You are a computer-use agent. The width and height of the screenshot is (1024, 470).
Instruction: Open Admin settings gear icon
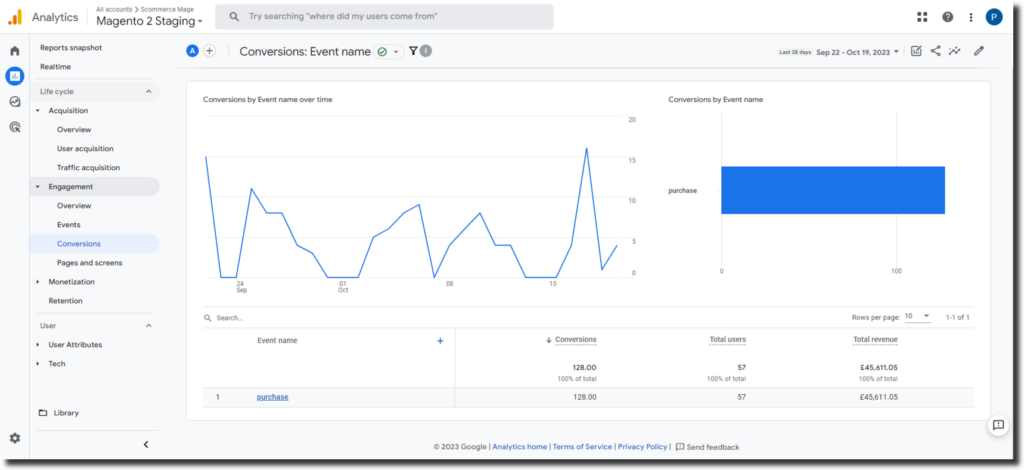[x=14, y=438]
